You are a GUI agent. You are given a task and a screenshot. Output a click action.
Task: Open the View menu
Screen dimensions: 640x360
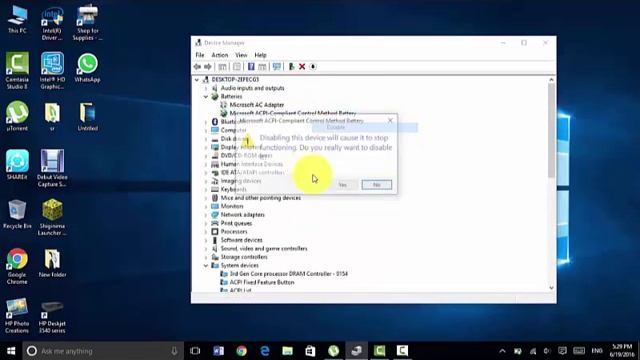[241, 55]
